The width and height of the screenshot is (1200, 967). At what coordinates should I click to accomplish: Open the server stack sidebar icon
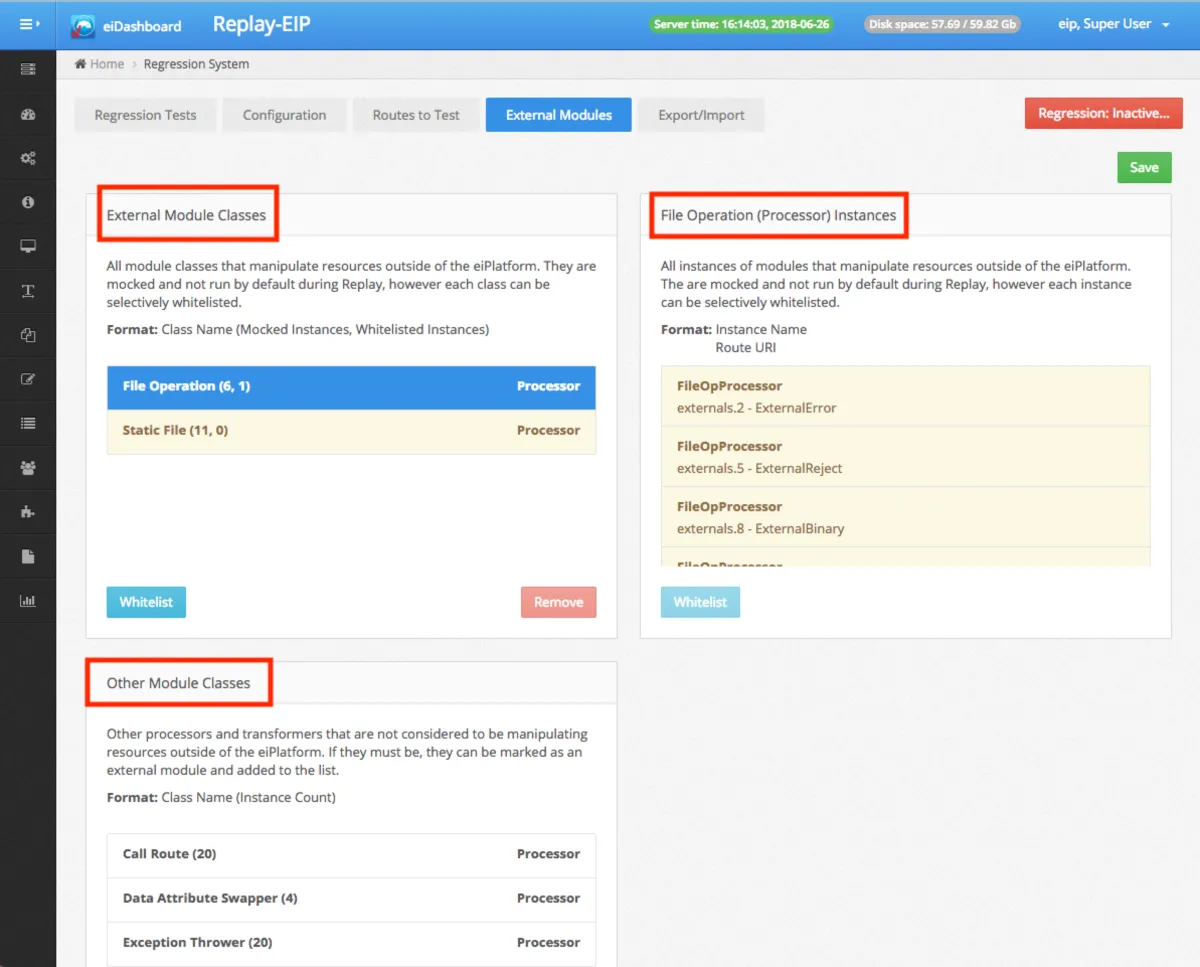tap(28, 70)
